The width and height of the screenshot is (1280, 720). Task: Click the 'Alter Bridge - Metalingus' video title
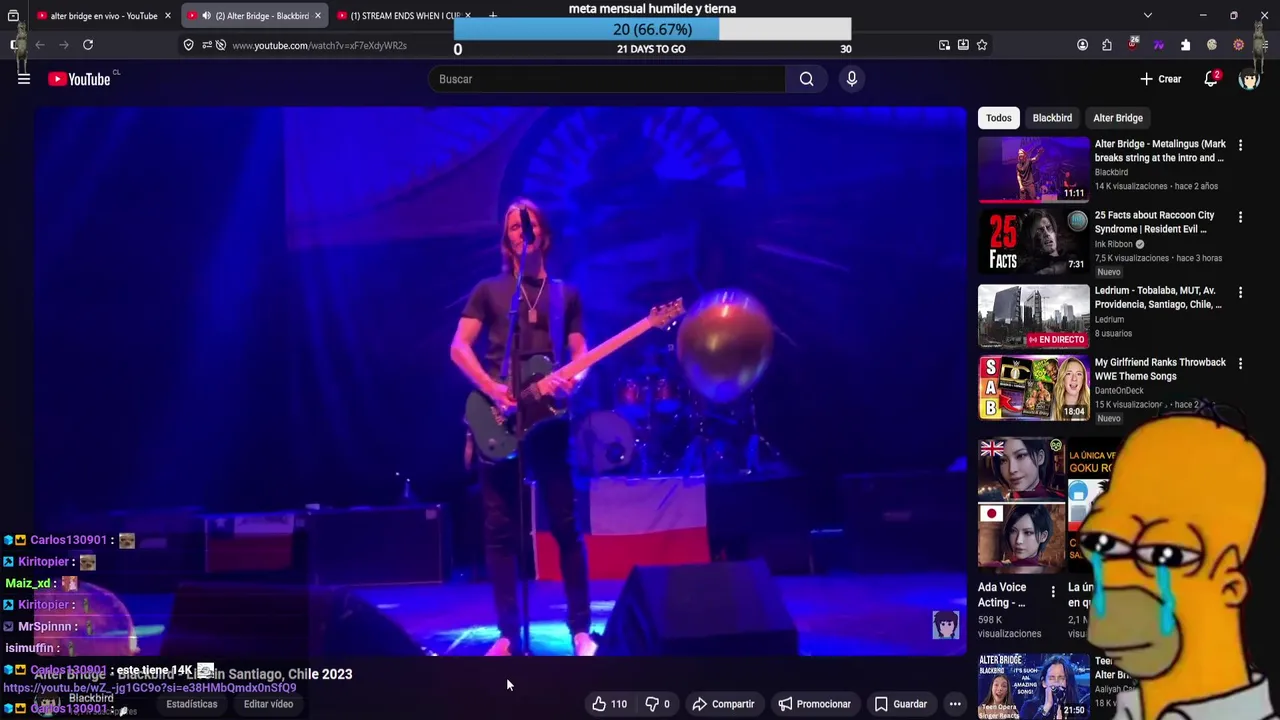[x=1160, y=151]
